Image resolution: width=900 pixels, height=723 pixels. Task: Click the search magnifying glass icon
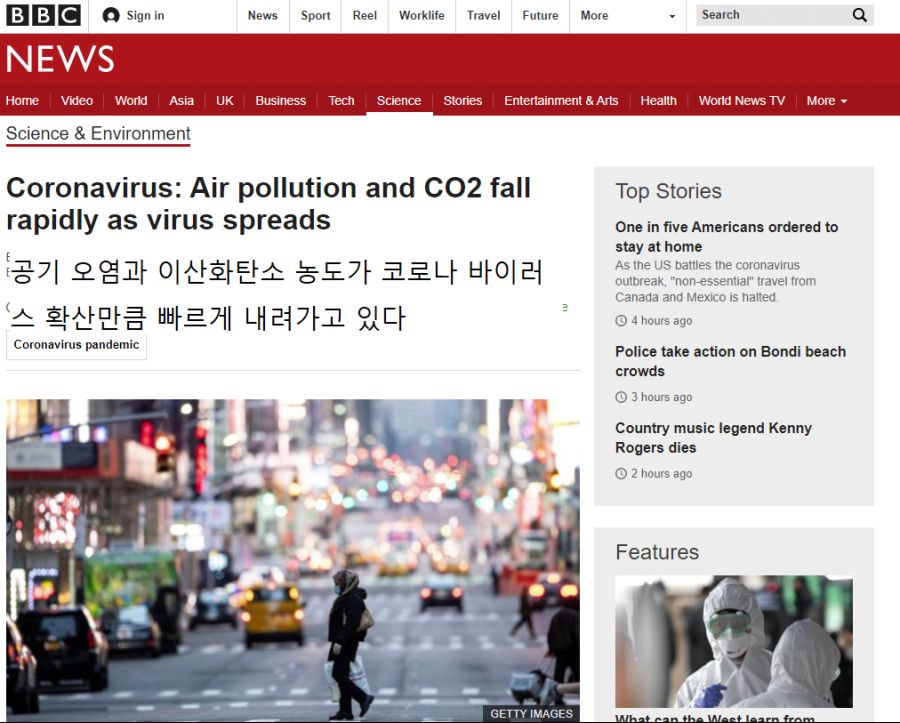click(x=859, y=15)
